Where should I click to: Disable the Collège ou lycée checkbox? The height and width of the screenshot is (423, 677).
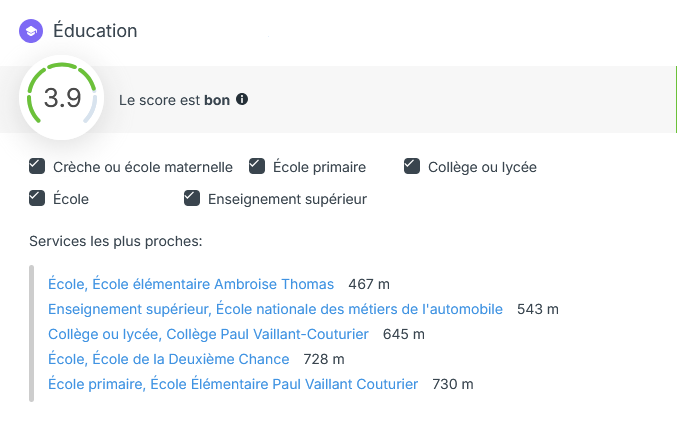point(411,166)
